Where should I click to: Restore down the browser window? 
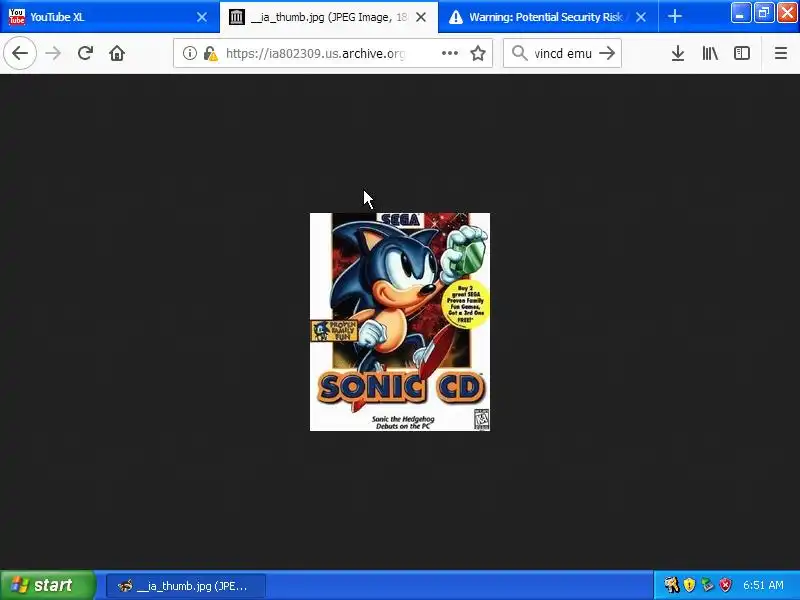764,12
